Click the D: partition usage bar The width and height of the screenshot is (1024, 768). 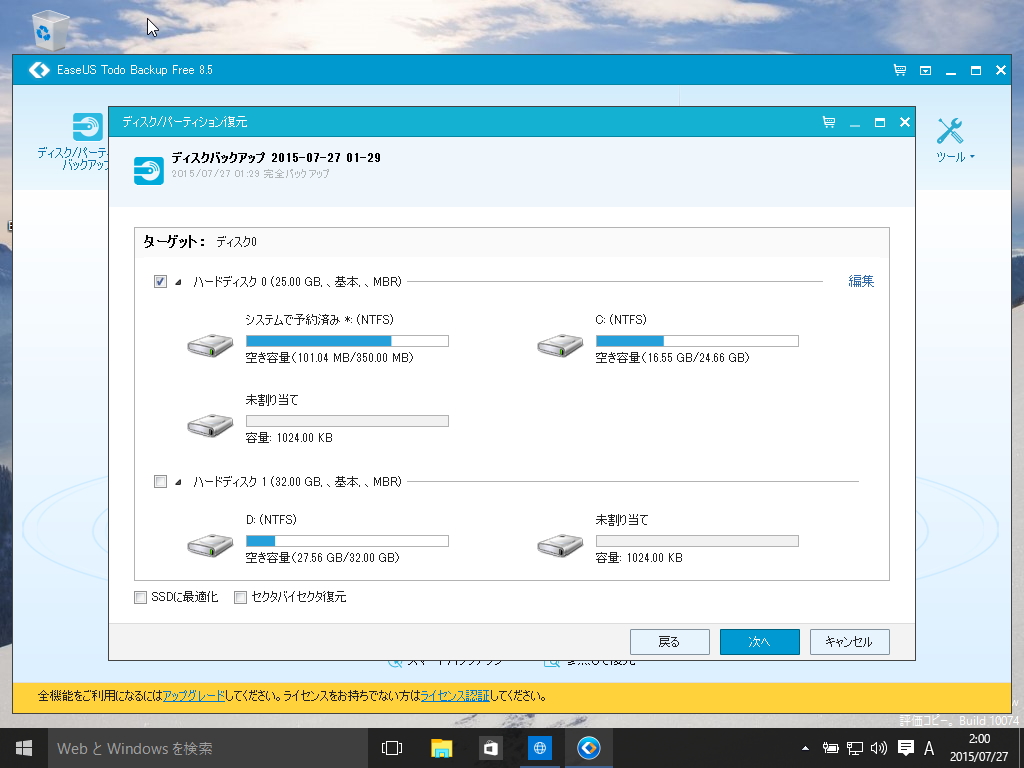[347, 541]
